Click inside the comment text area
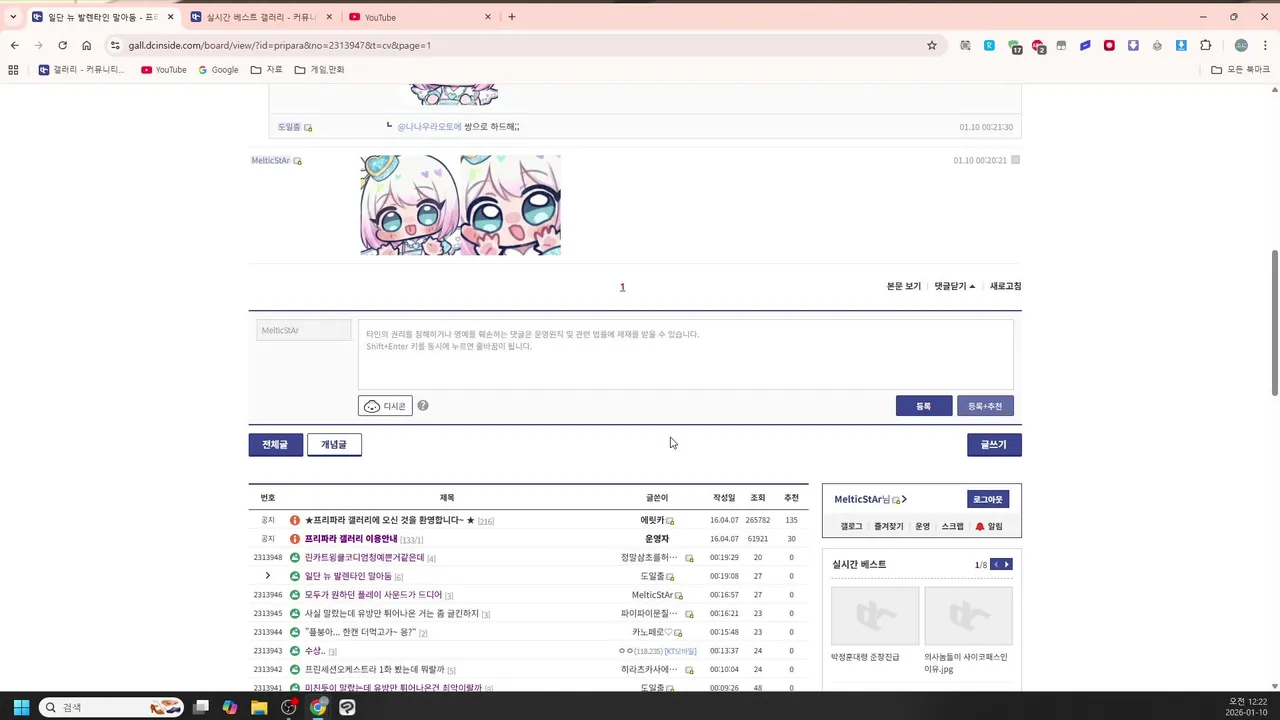The image size is (1280, 720). pos(686,354)
